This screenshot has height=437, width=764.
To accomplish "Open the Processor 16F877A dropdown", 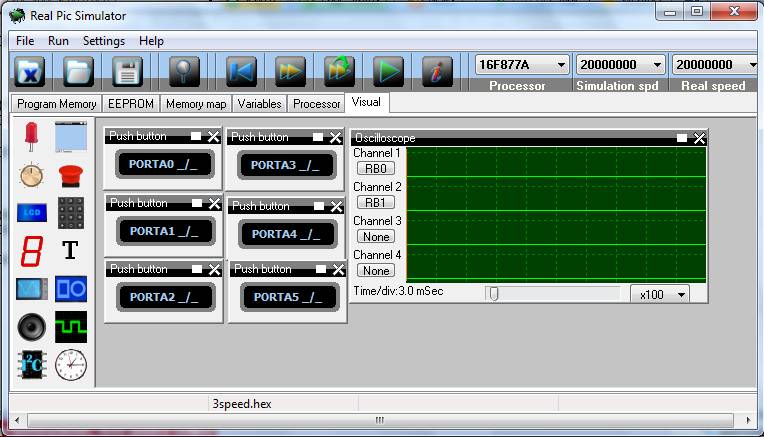I will (x=522, y=65).
